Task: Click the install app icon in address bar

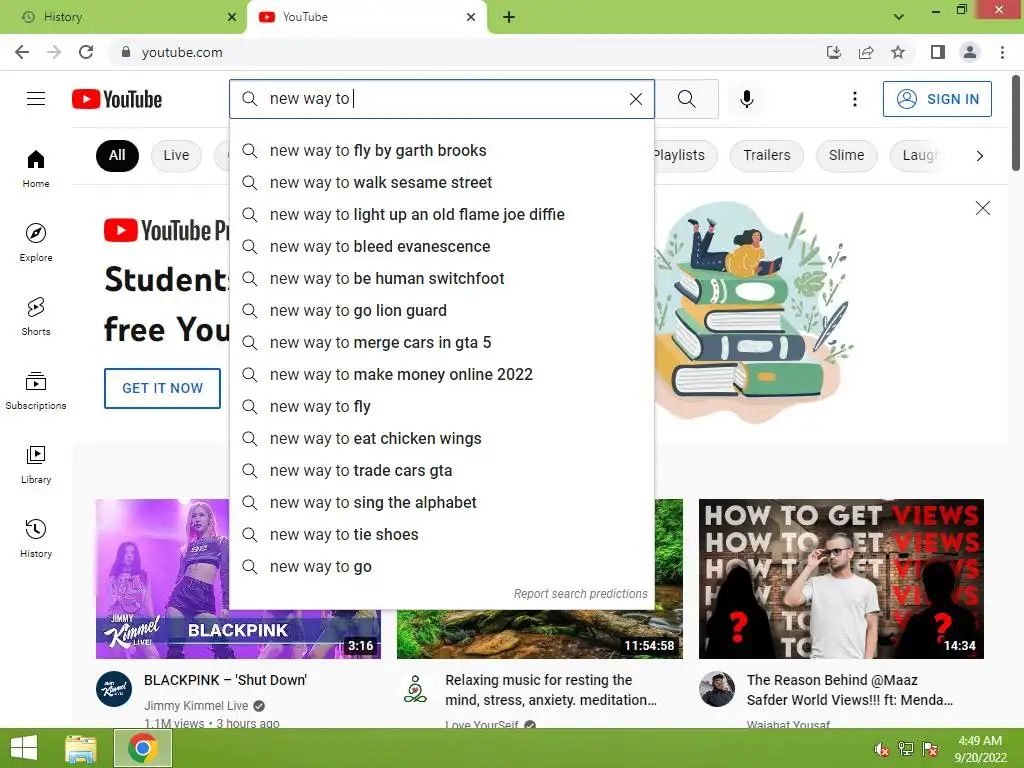Action: (x=834, y=52)
